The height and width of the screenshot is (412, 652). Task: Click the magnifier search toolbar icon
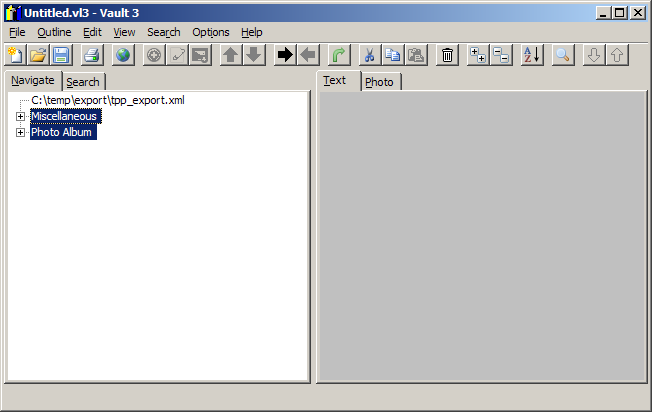click(x=563, y=55)
